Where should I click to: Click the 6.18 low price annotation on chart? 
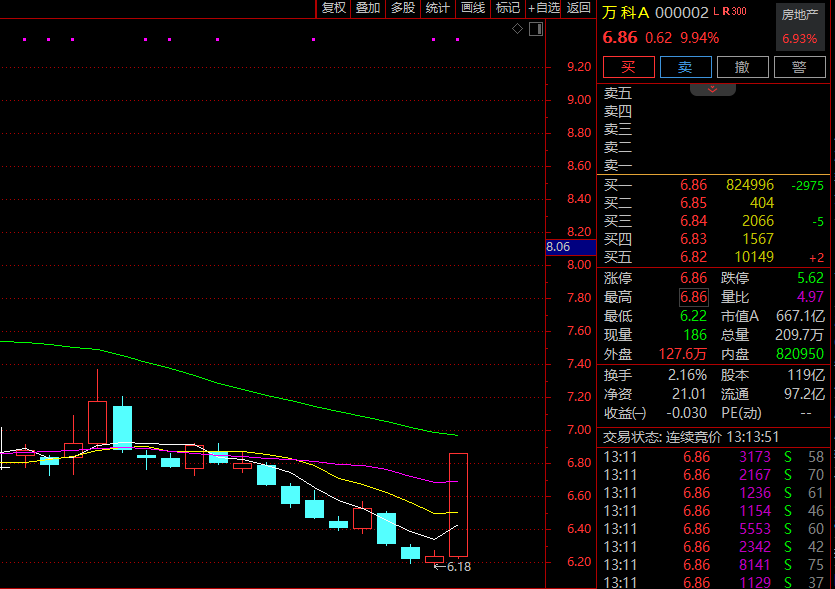[459, 567]
